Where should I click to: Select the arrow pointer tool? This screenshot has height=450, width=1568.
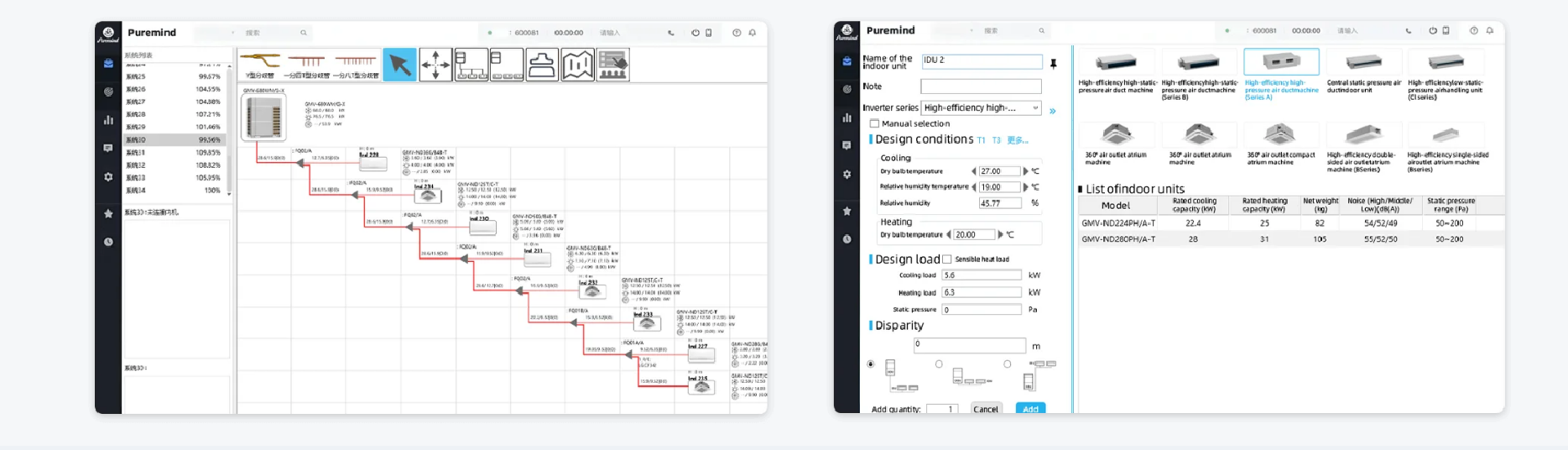(x=399, y=65)
